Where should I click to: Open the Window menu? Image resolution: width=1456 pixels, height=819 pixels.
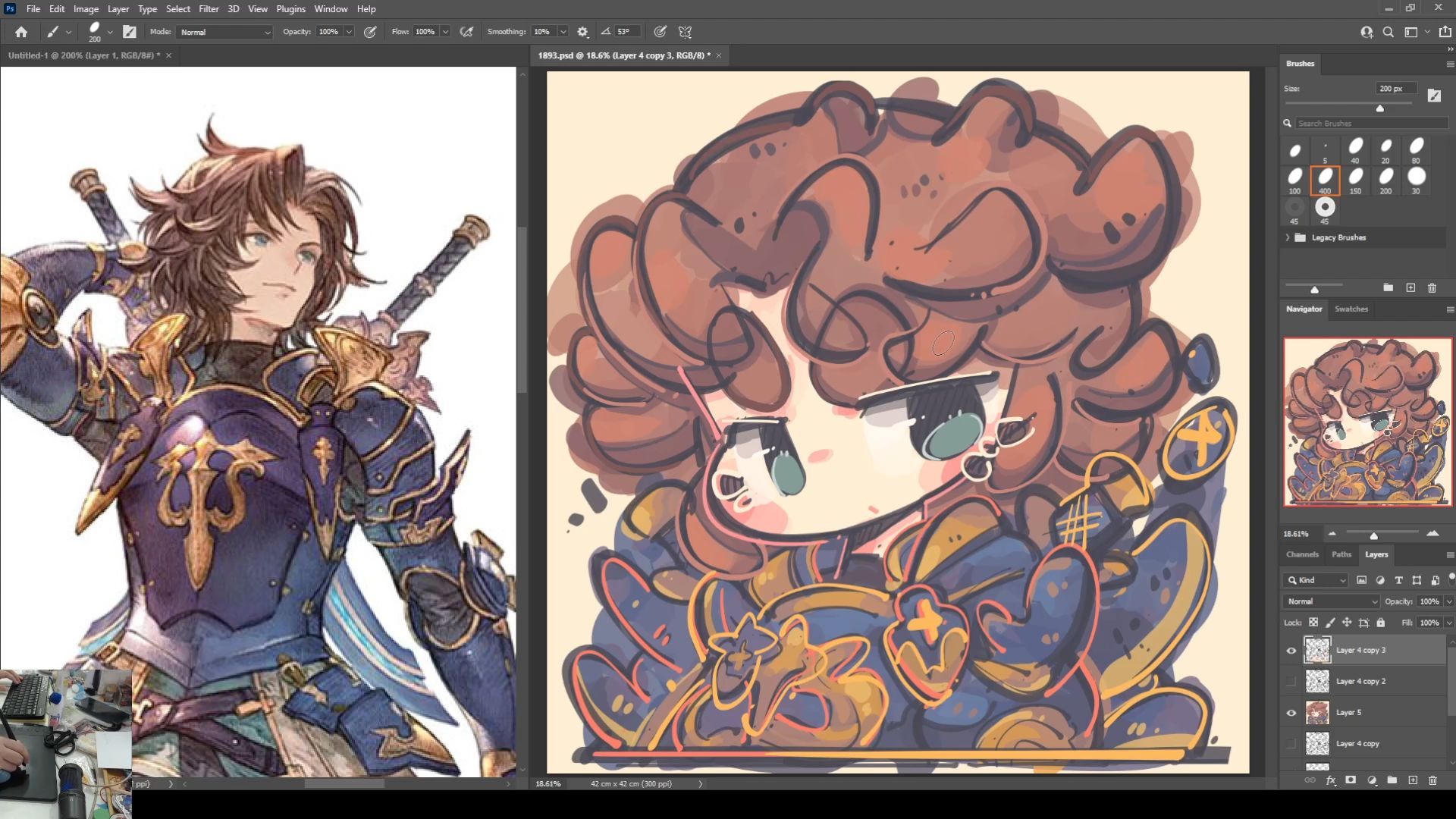[x=331, y=9]
